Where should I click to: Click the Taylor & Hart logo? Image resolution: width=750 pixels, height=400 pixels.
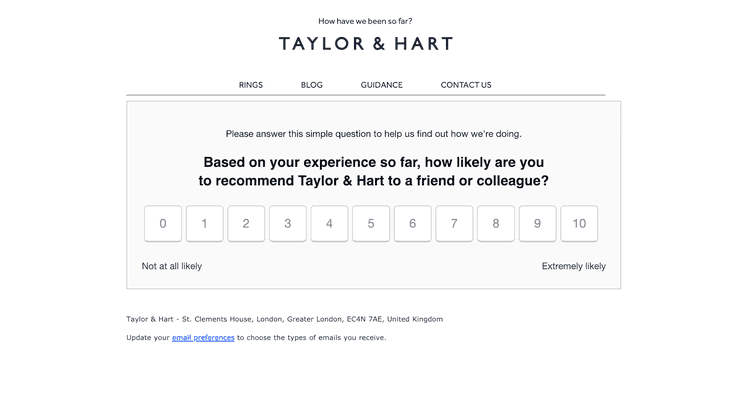366,44
